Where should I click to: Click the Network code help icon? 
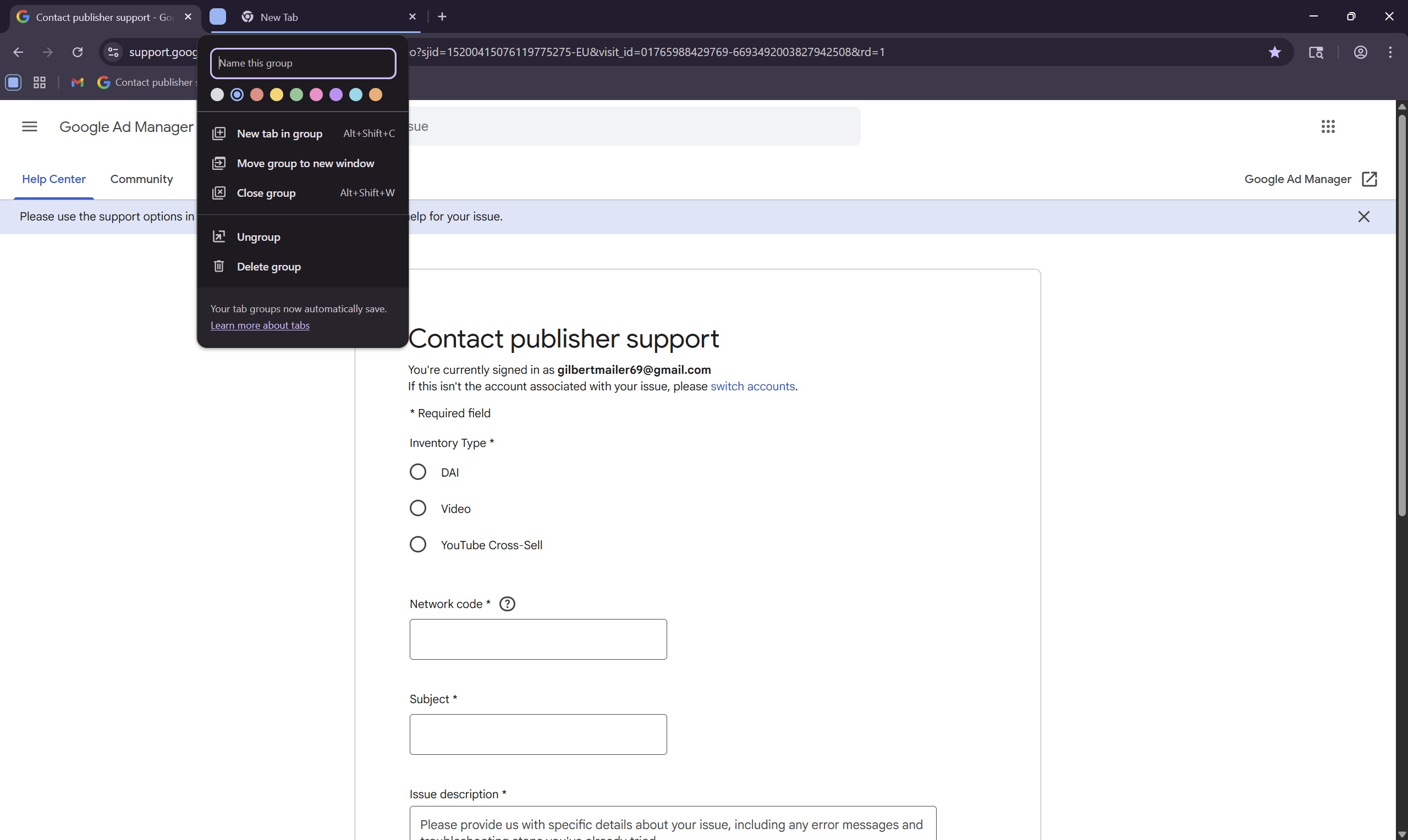point(507,604)
